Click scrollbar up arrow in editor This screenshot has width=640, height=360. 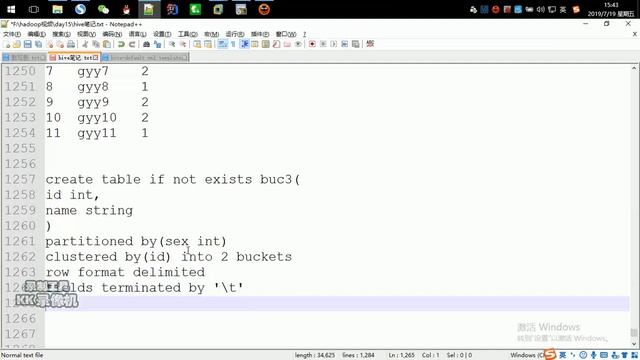tap(634, 69)
